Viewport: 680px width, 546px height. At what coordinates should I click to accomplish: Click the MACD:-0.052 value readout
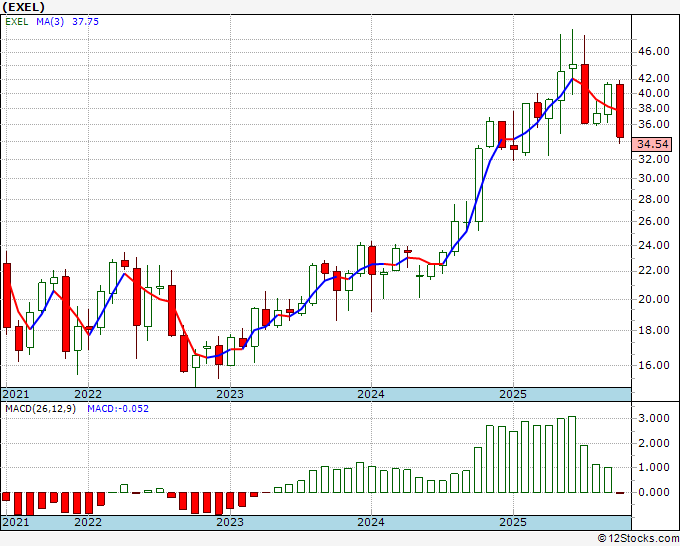click(x=118, y=409)
